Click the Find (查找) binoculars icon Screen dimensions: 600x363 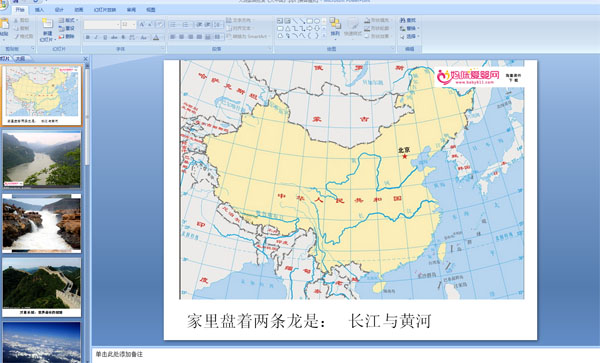(x=403, y=20)
